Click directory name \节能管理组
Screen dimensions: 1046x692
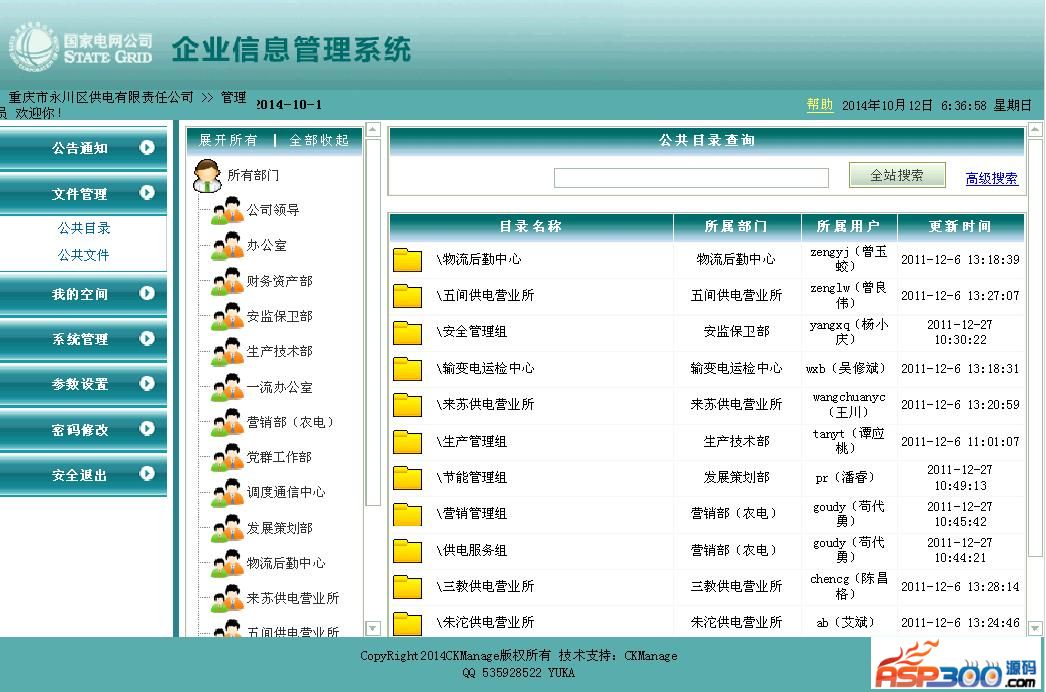point(472,477)
